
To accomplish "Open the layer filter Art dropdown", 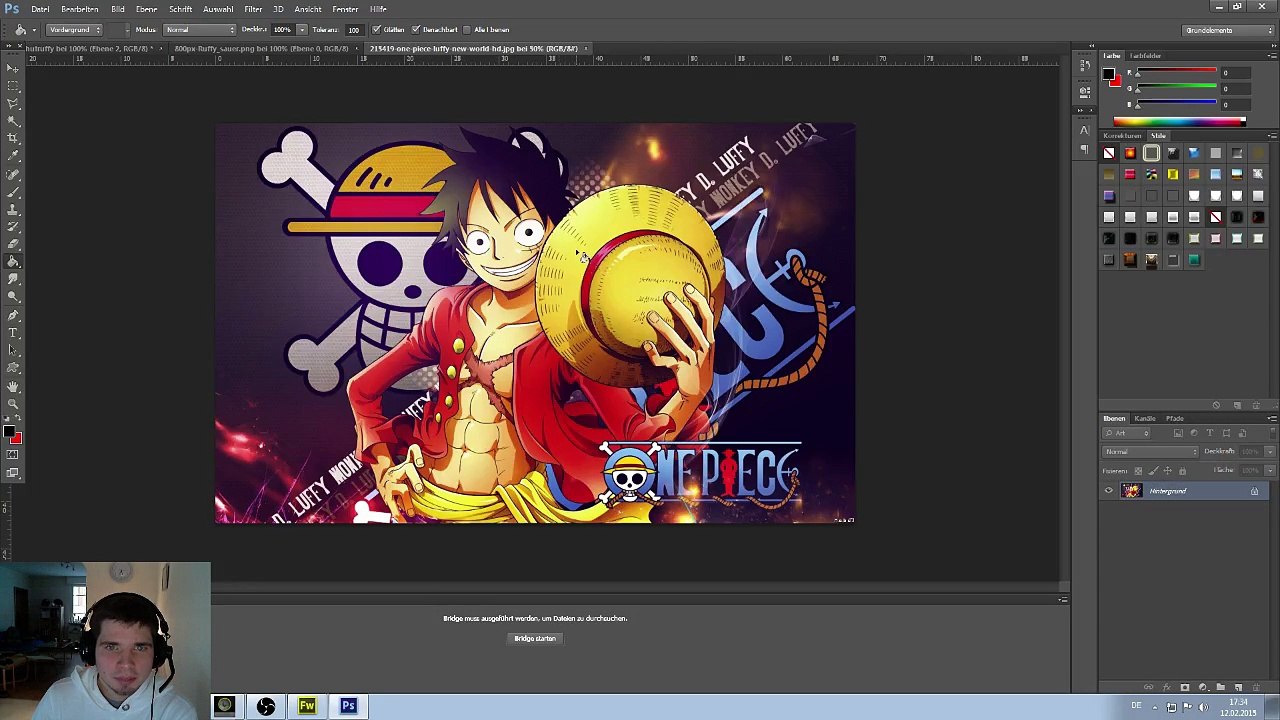I will pos(1126,433).
